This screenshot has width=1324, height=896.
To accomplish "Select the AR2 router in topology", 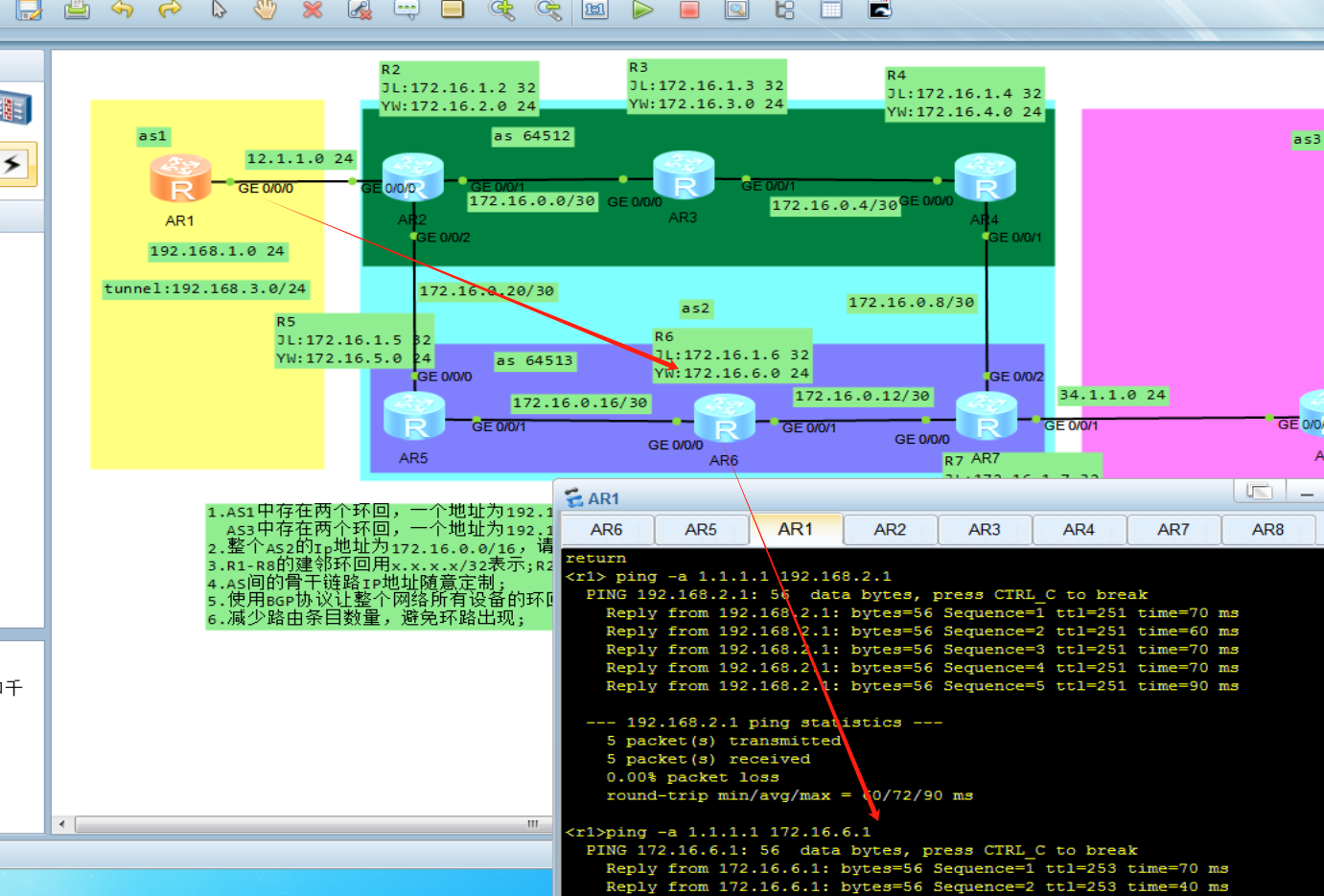I will click(413, 176).
